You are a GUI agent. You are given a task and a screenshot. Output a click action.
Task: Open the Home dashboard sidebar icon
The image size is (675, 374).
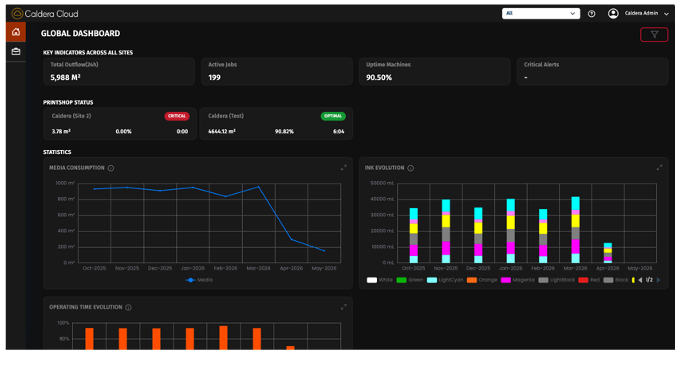(16, 32)
